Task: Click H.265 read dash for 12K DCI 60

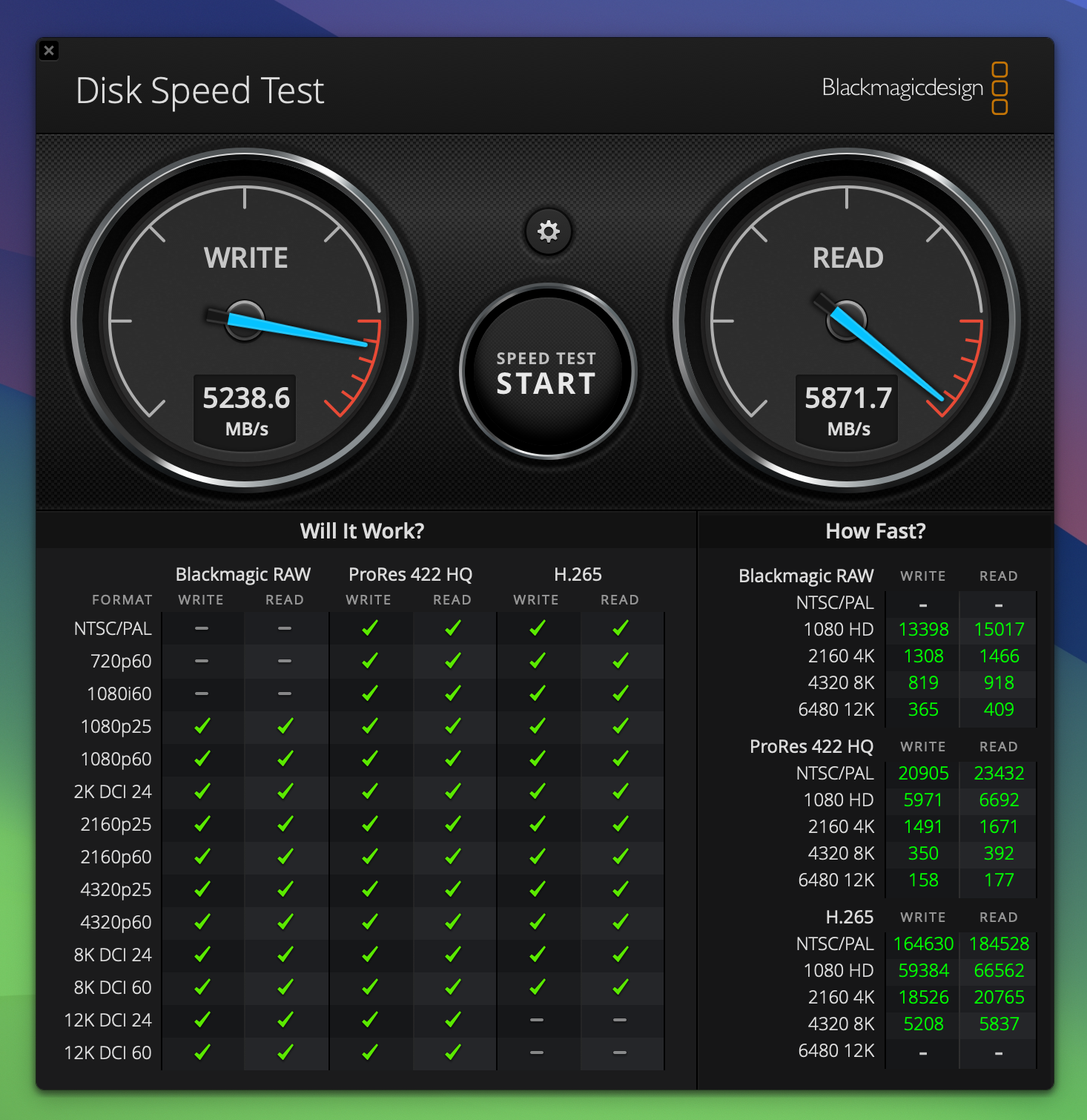Action: [x=620, y=1053]
